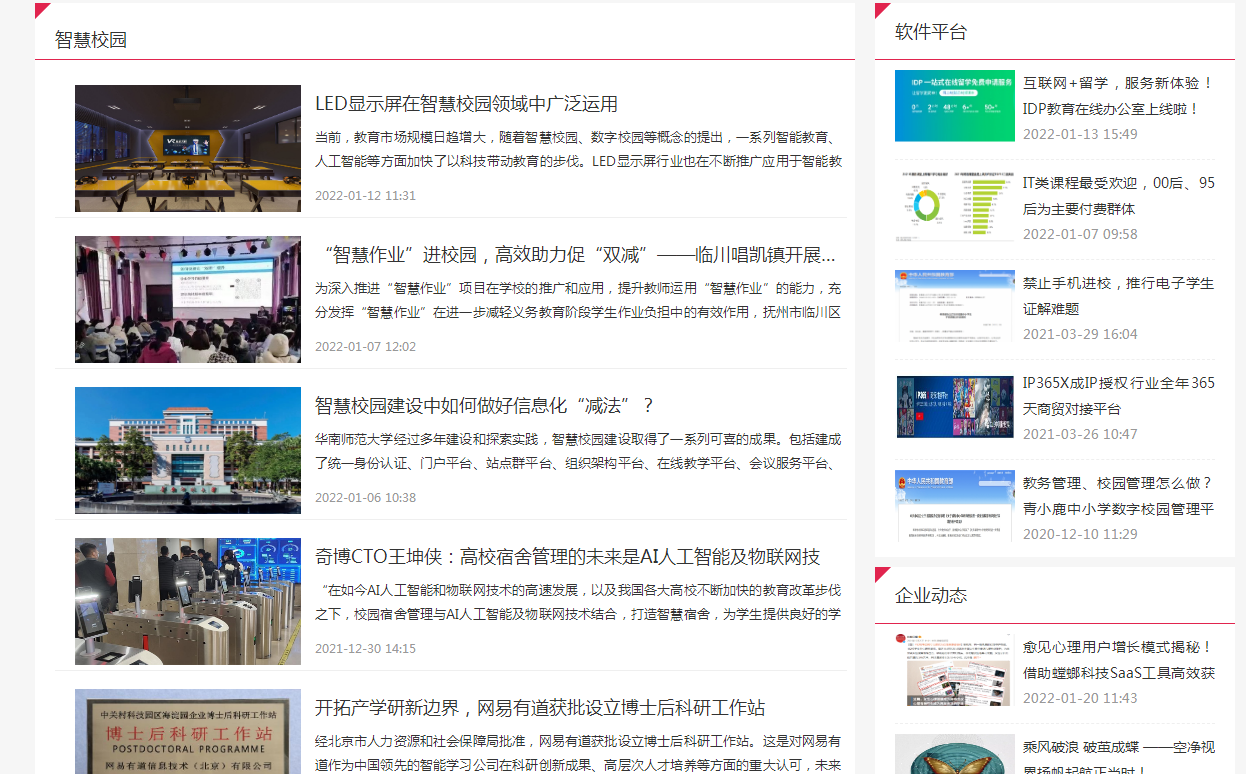This screenshot has width=1246, height=774.
Task: Click the donut chart statistics thumbnail
Action: click(x=954, y=206)
